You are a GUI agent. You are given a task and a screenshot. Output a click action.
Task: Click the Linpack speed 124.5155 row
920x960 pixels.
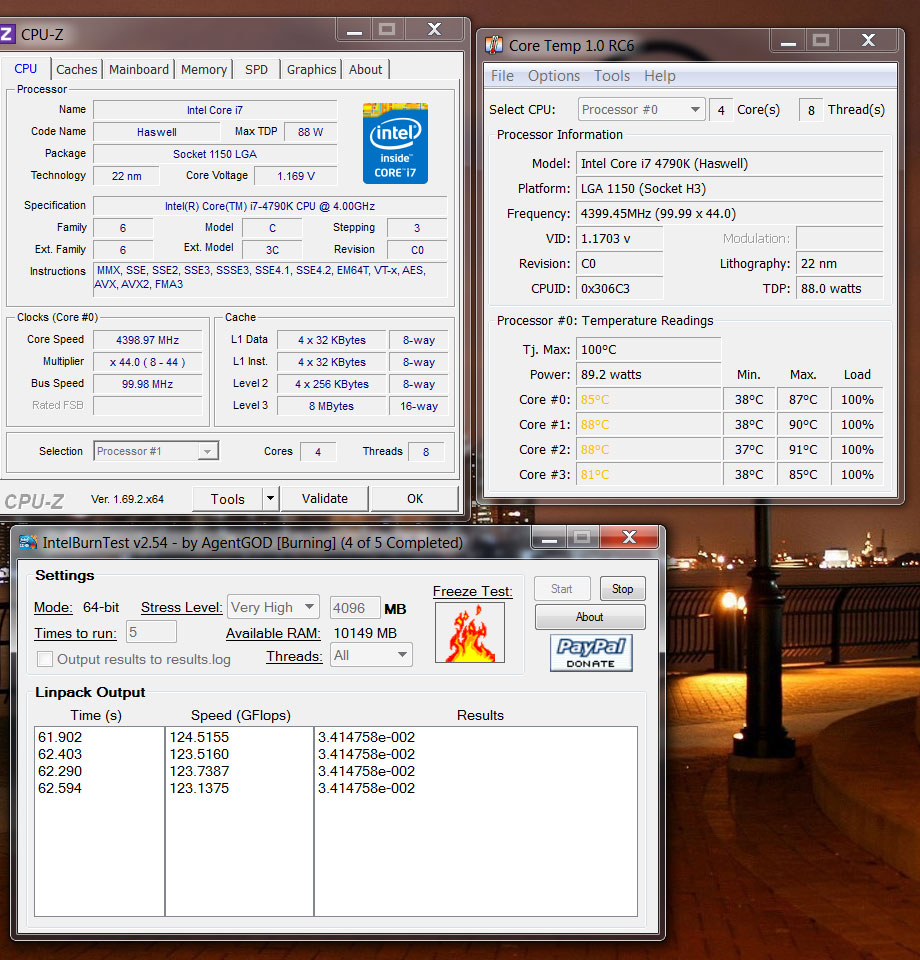point(200,737)
